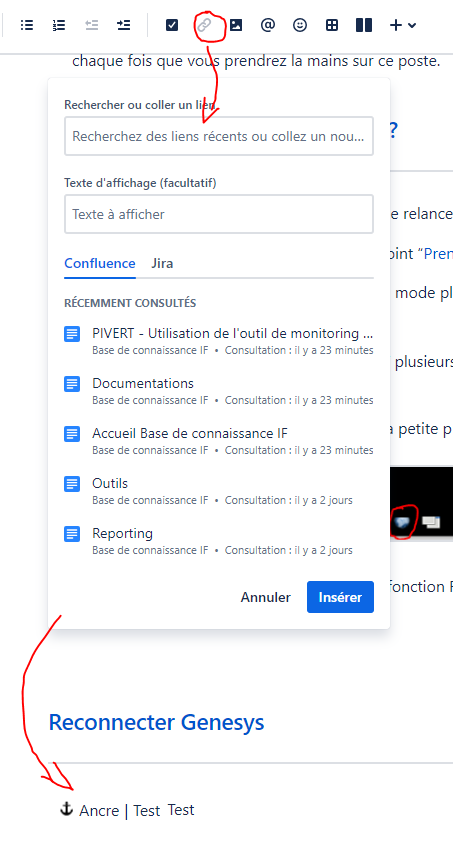Select the Documentations page result
This screenshot has height=844, width=453.
click(219, 391)
